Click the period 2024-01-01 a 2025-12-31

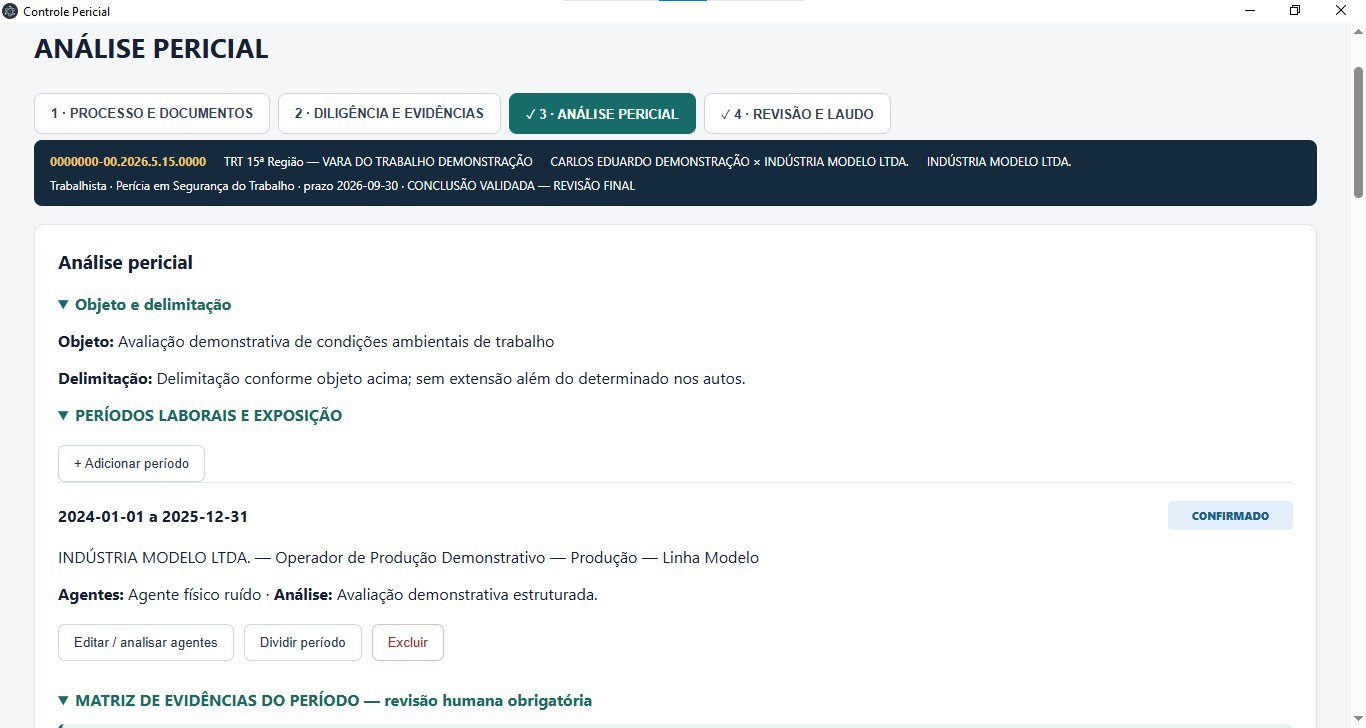(x=153, y=517)
